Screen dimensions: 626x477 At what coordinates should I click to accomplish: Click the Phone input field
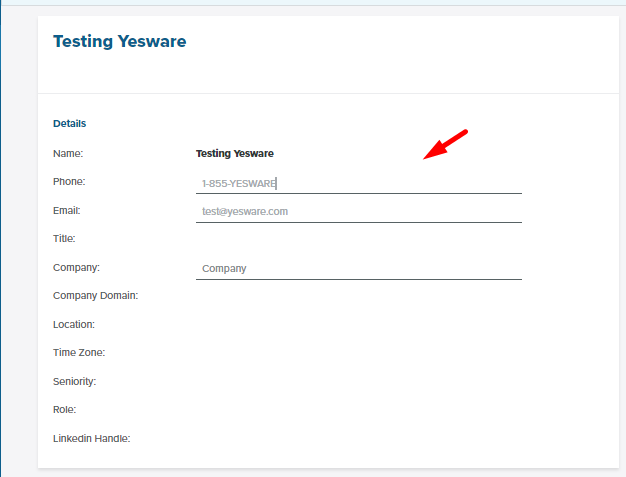[359, 184]
